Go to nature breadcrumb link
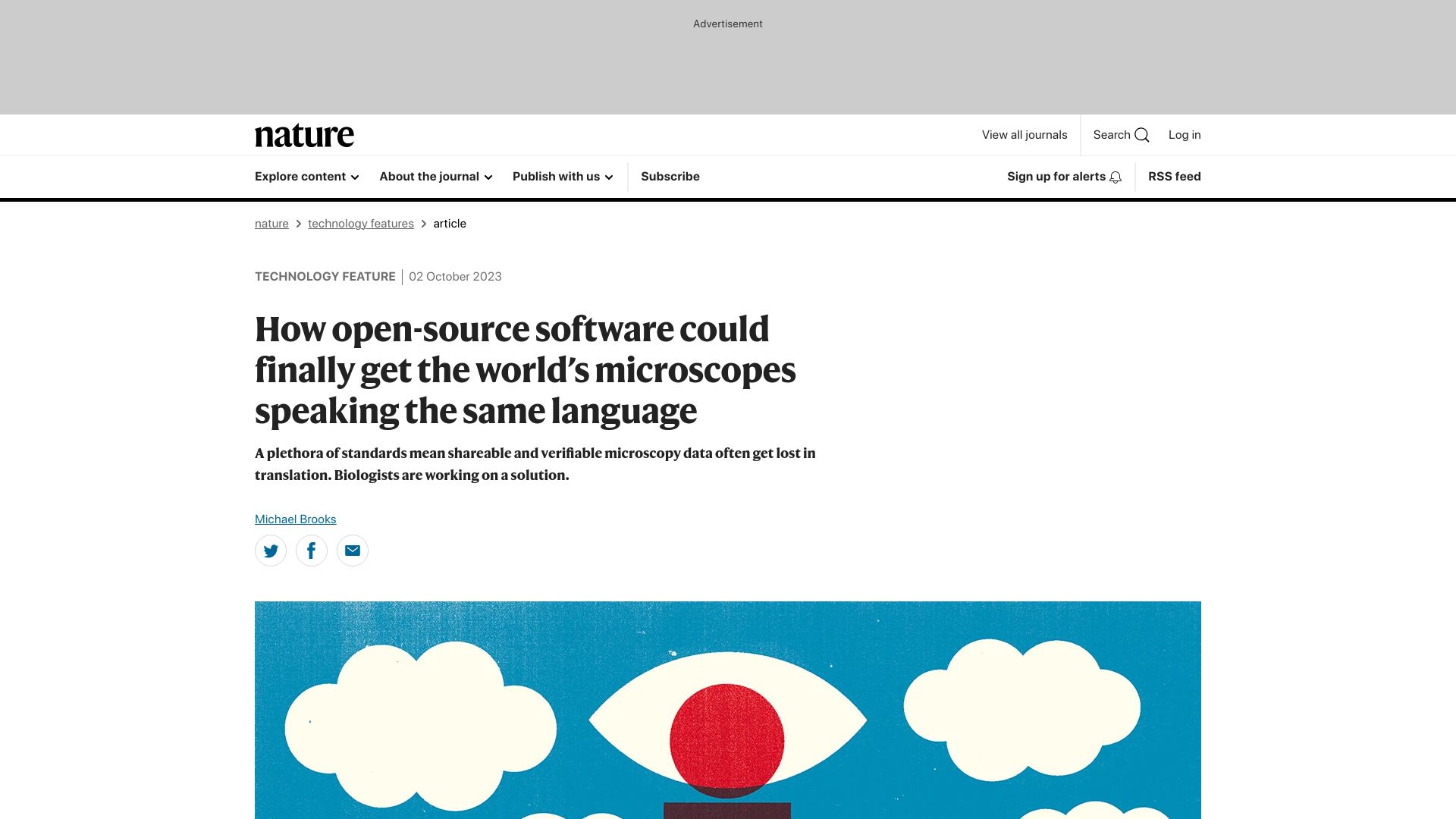 (271, 224)
